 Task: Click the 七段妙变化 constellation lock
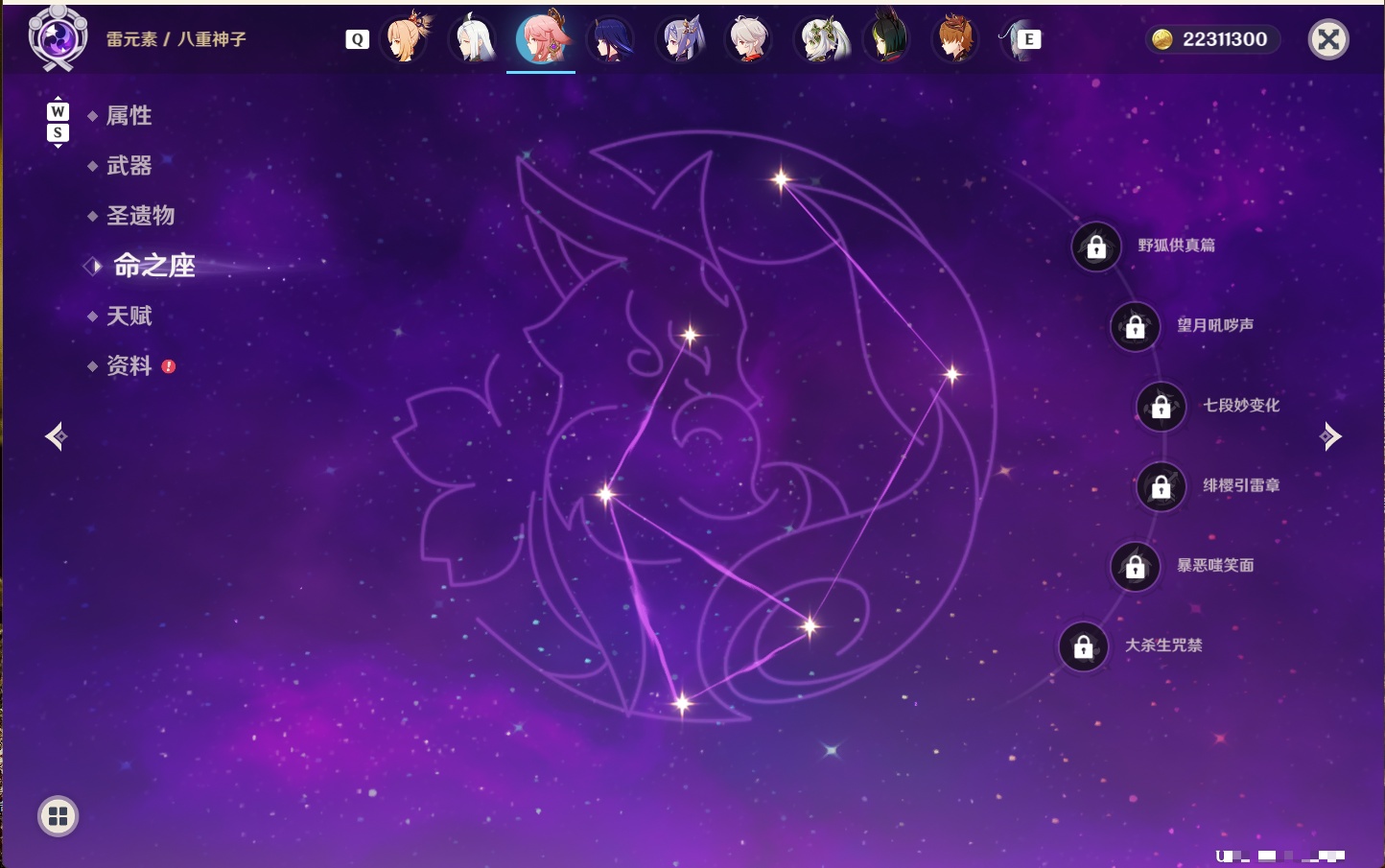click(1162, 407)
